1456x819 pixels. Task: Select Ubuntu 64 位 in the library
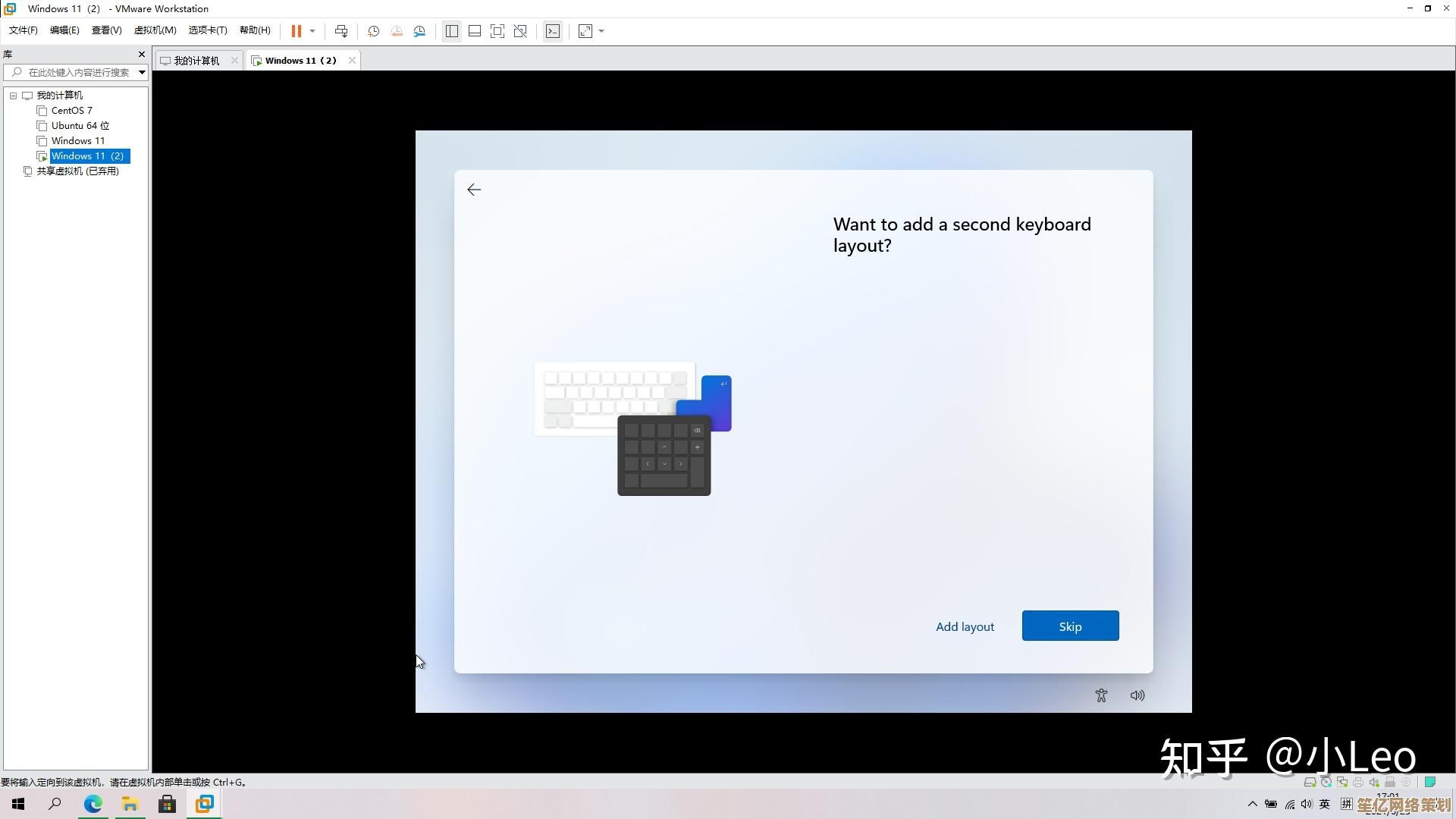click(x=80, y=126)
